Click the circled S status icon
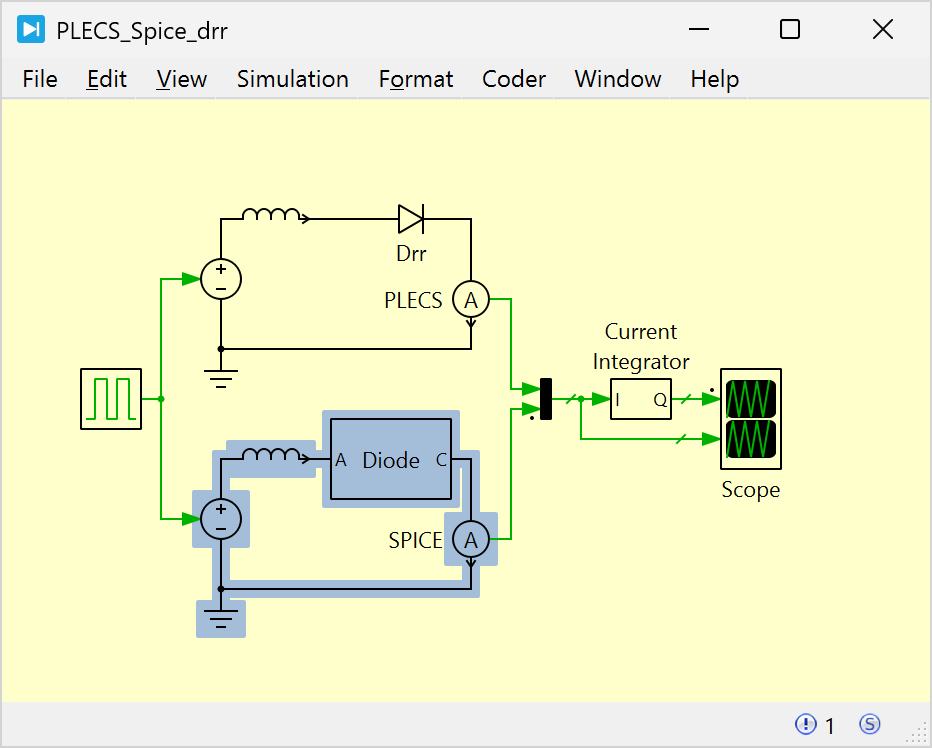The width and height of the screenshot is (932, 748). pos(870,725)
